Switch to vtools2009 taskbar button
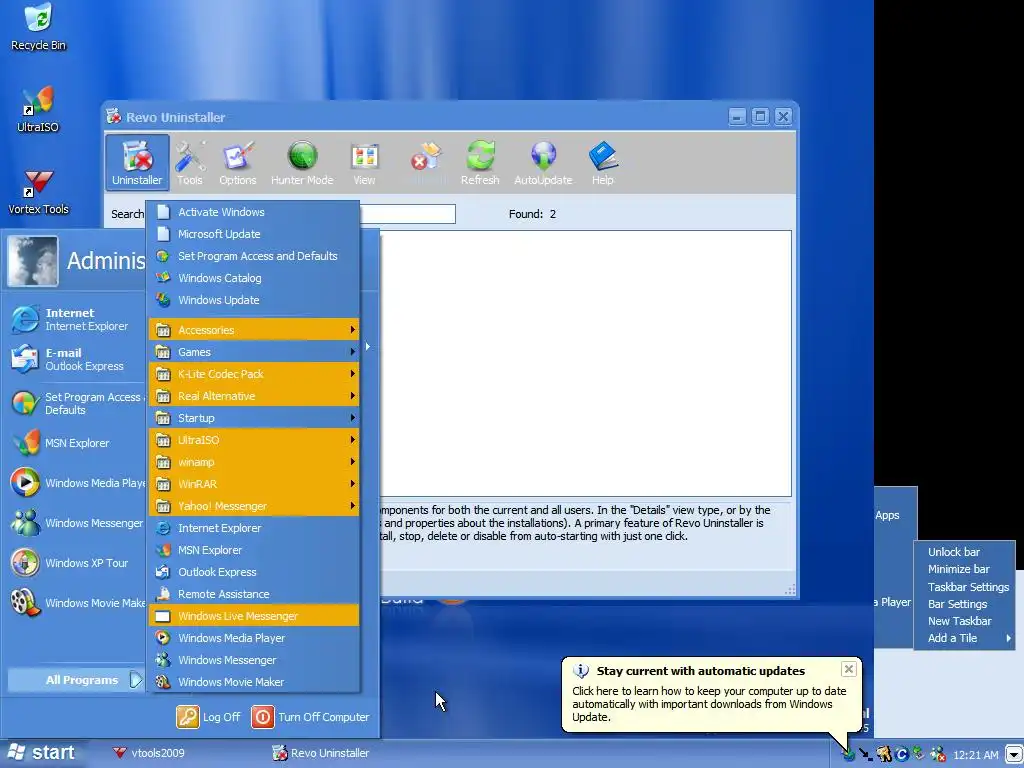This screenshot has height=768, width=1024. [x=149, y=753]
